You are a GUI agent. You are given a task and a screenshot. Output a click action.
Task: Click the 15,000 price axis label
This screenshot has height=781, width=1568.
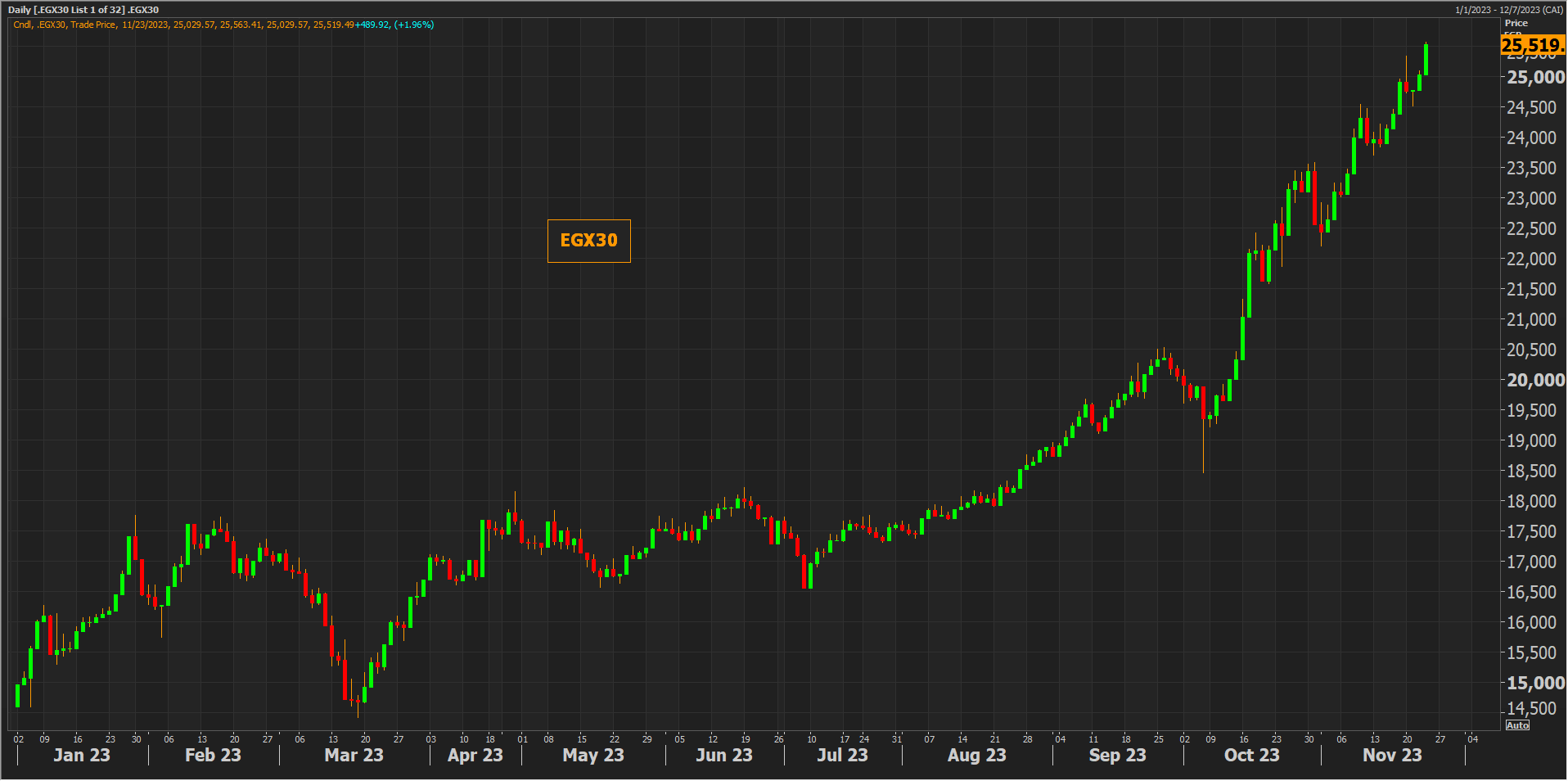pos(1535,683)
